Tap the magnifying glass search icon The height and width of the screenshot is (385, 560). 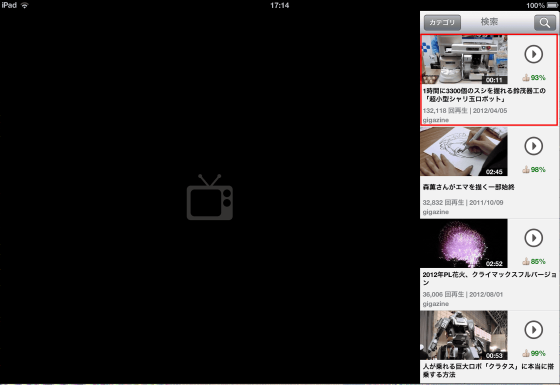pos(545,22)
